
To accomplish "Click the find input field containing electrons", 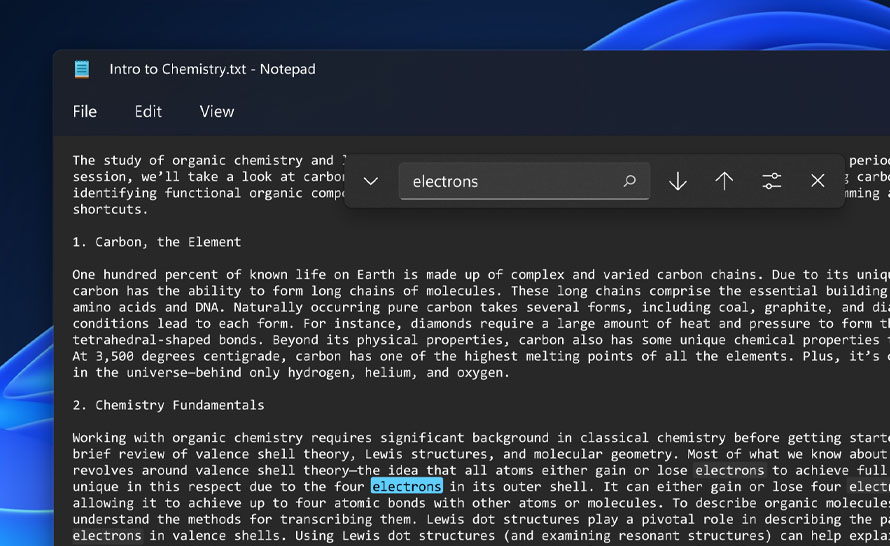I will coord(524,182).
